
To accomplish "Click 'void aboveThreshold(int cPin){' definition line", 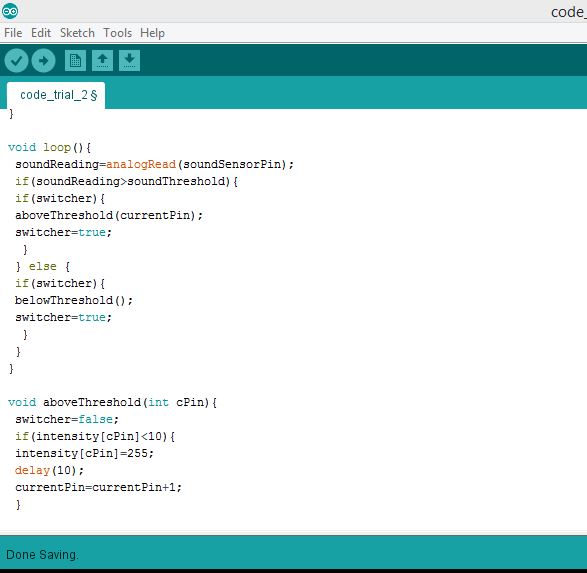I will (x=112, y=402).
